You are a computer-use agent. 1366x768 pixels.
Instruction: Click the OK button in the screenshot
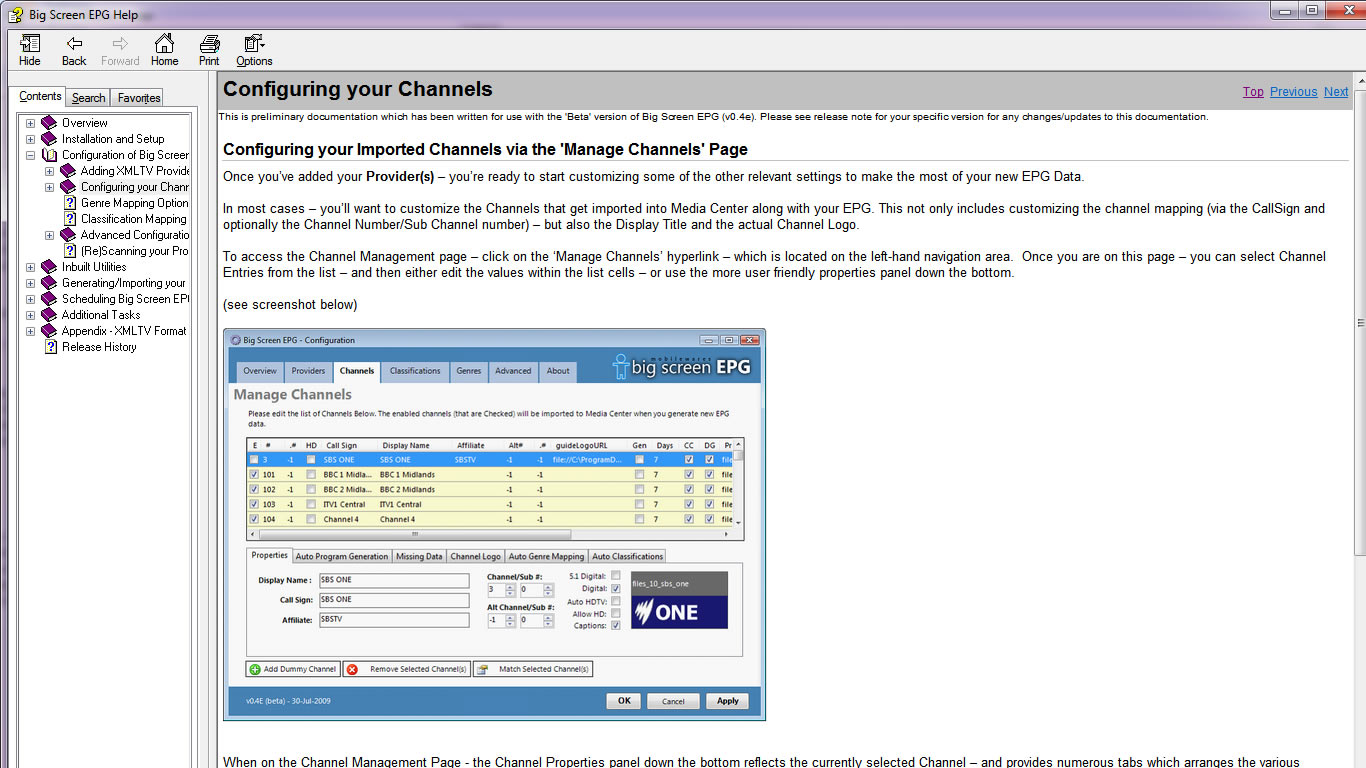click(623, 701)
